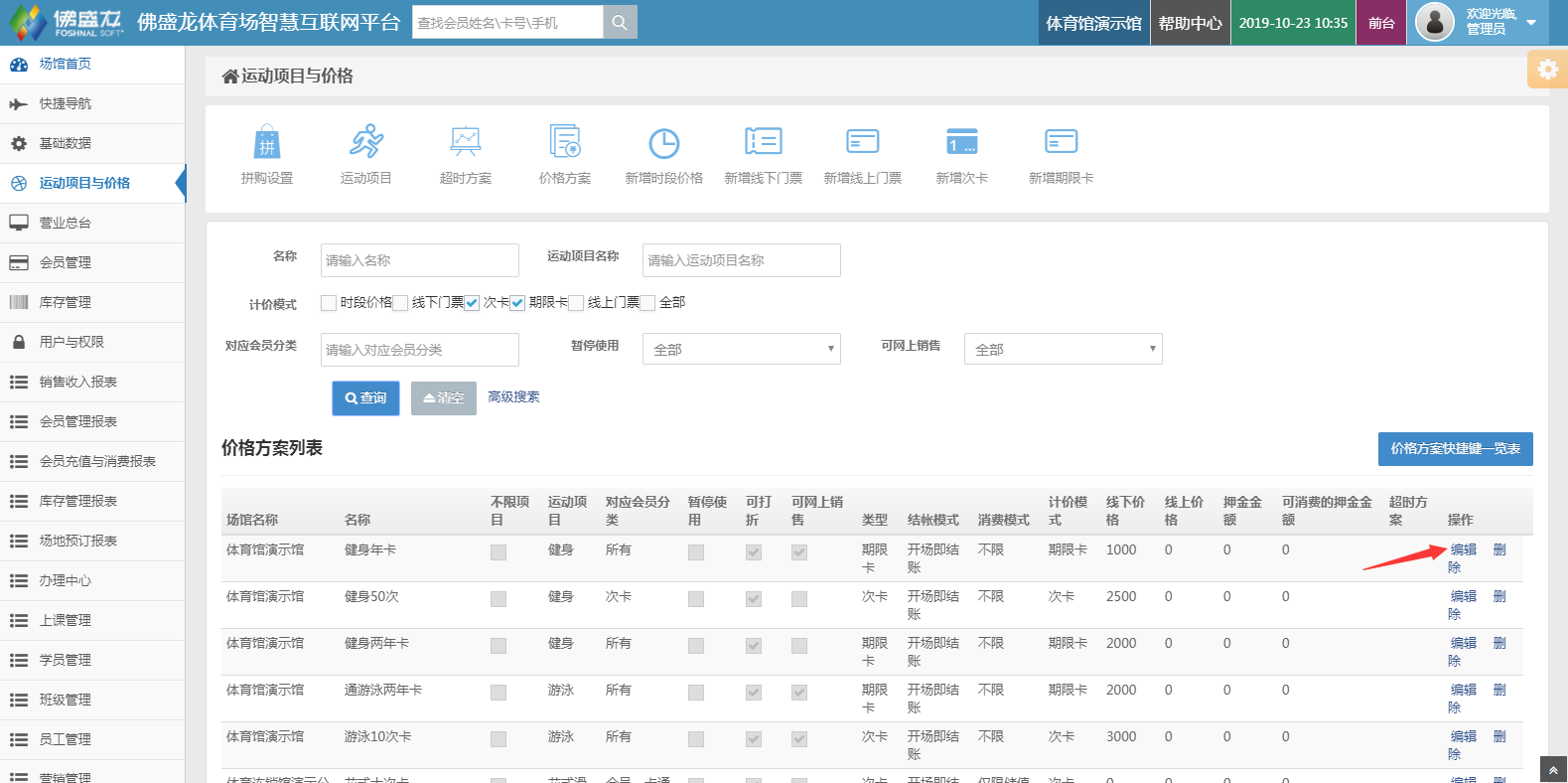This screenshot has width=1568, height=783.
Task: Toggle the 全部 pricing mode checkbox
Action: pyautogui.click(x=647, y=303)
